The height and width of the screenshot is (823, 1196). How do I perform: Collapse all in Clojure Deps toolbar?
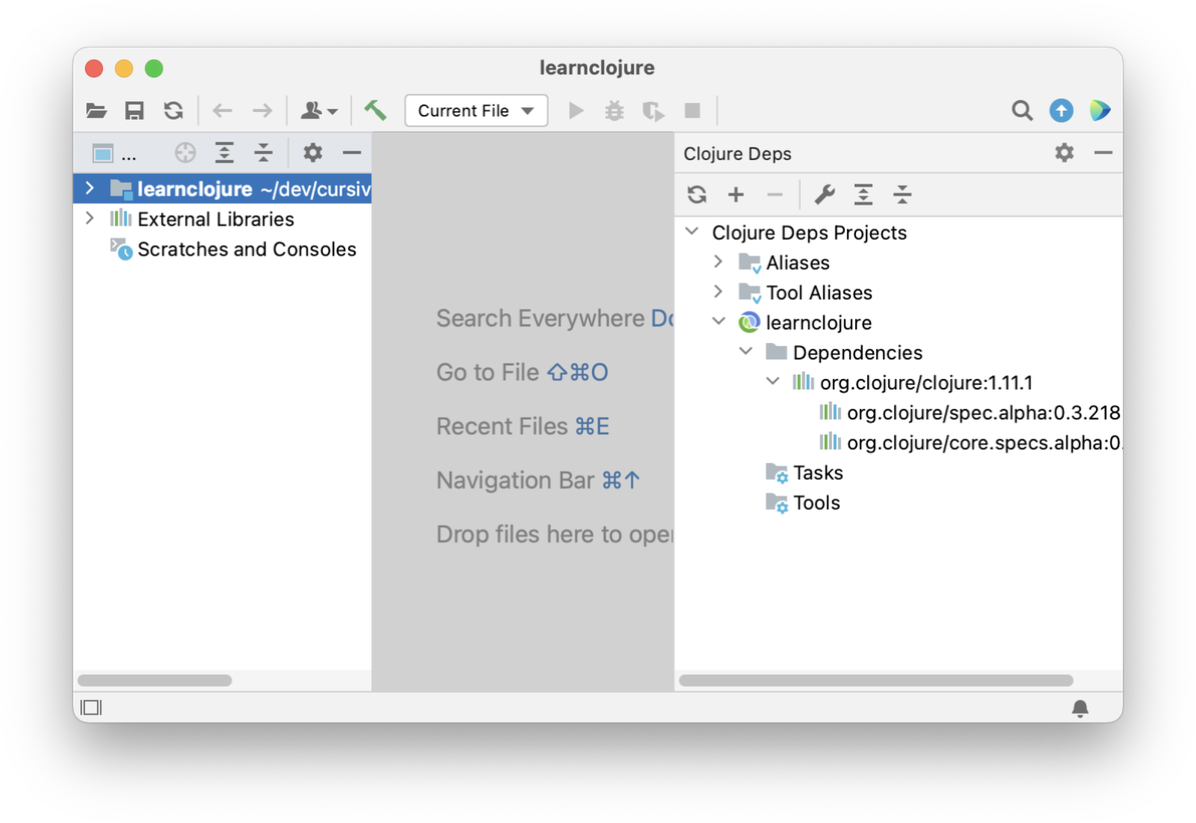tap(902, 194)
